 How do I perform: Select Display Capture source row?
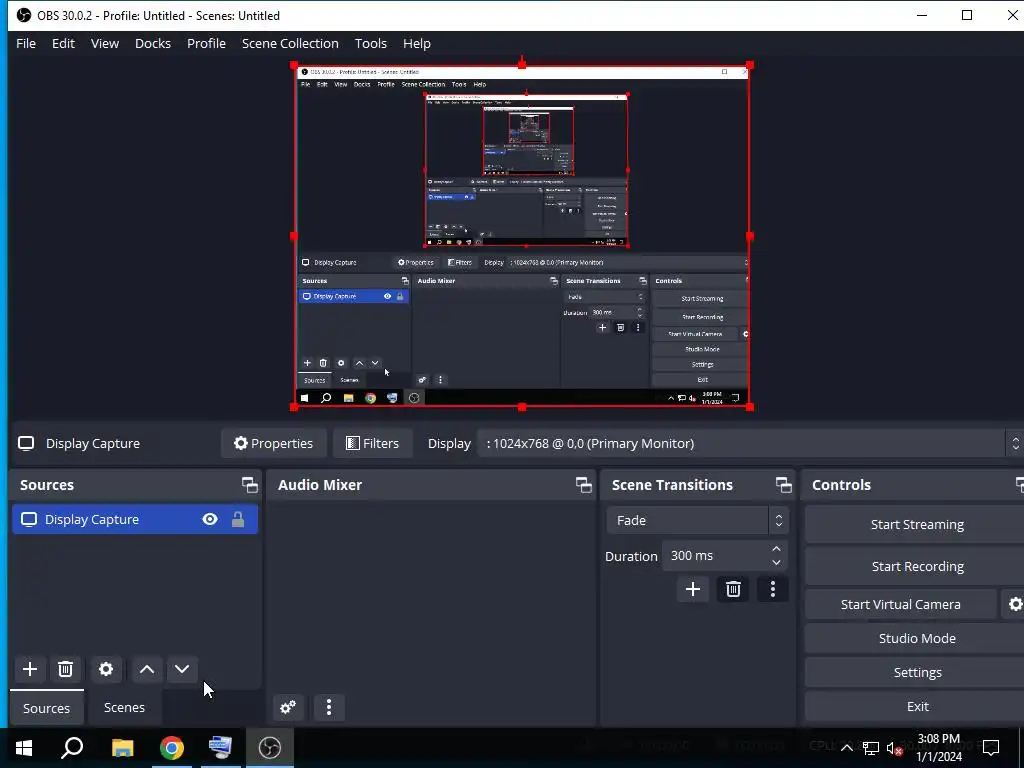(x=135, y=519)
